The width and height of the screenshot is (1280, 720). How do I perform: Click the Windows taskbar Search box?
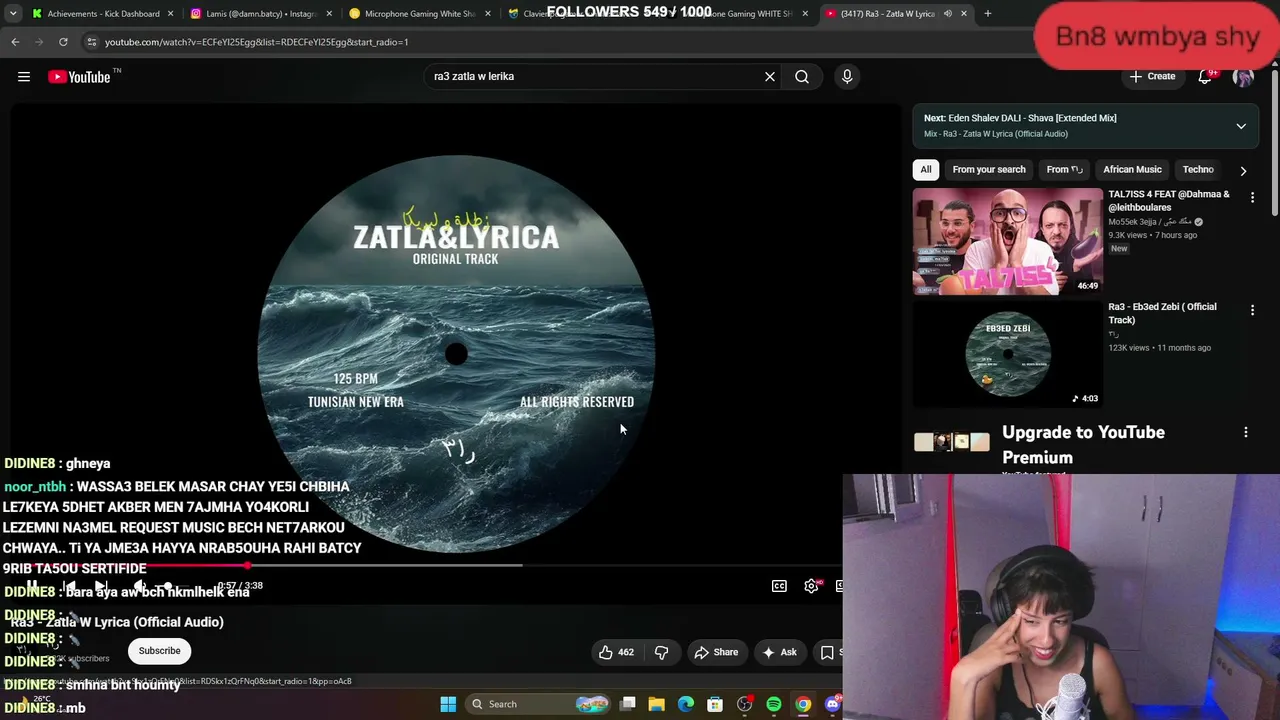point(539,704)
